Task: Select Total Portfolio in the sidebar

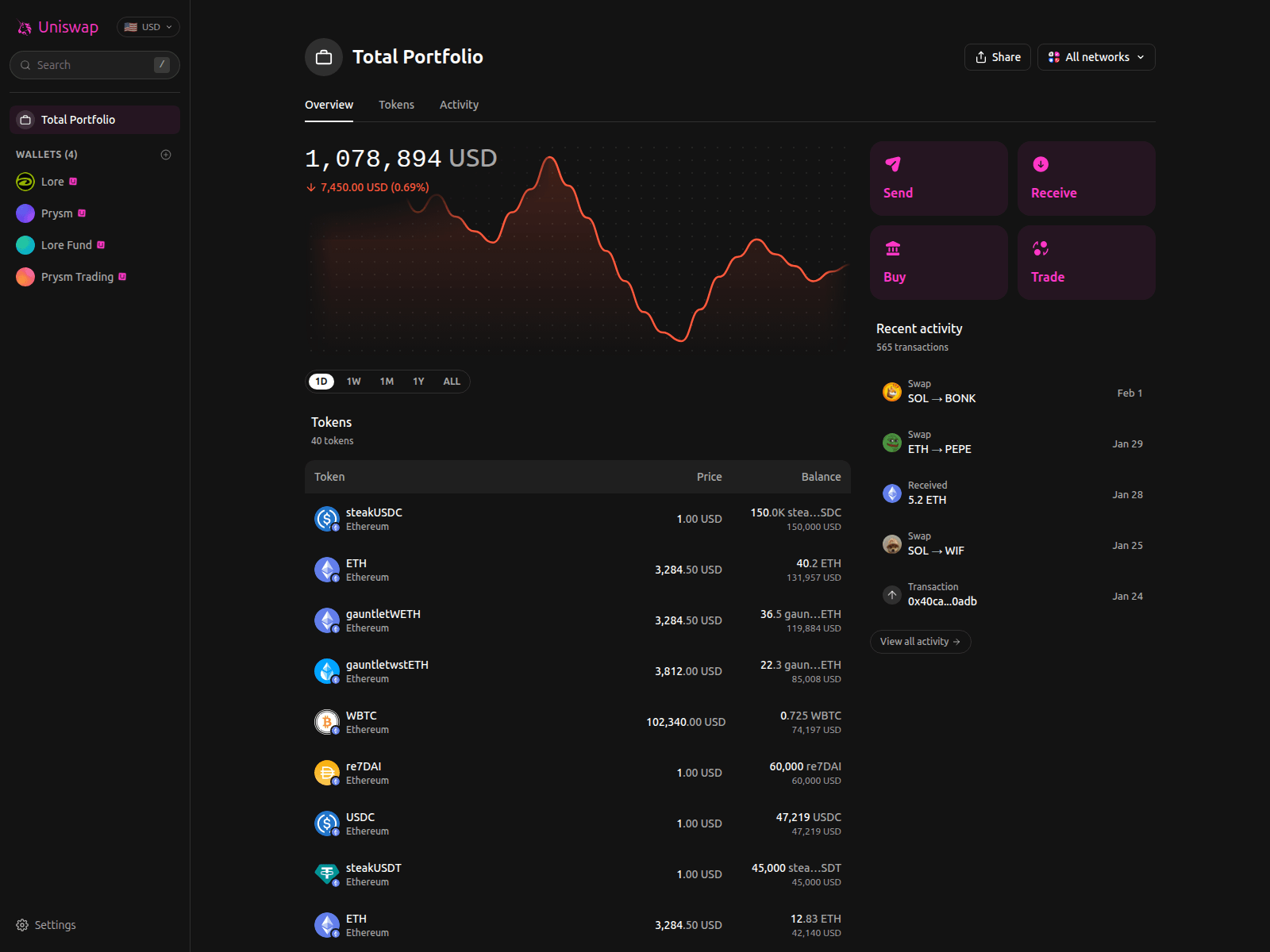Action: point(94,120)
